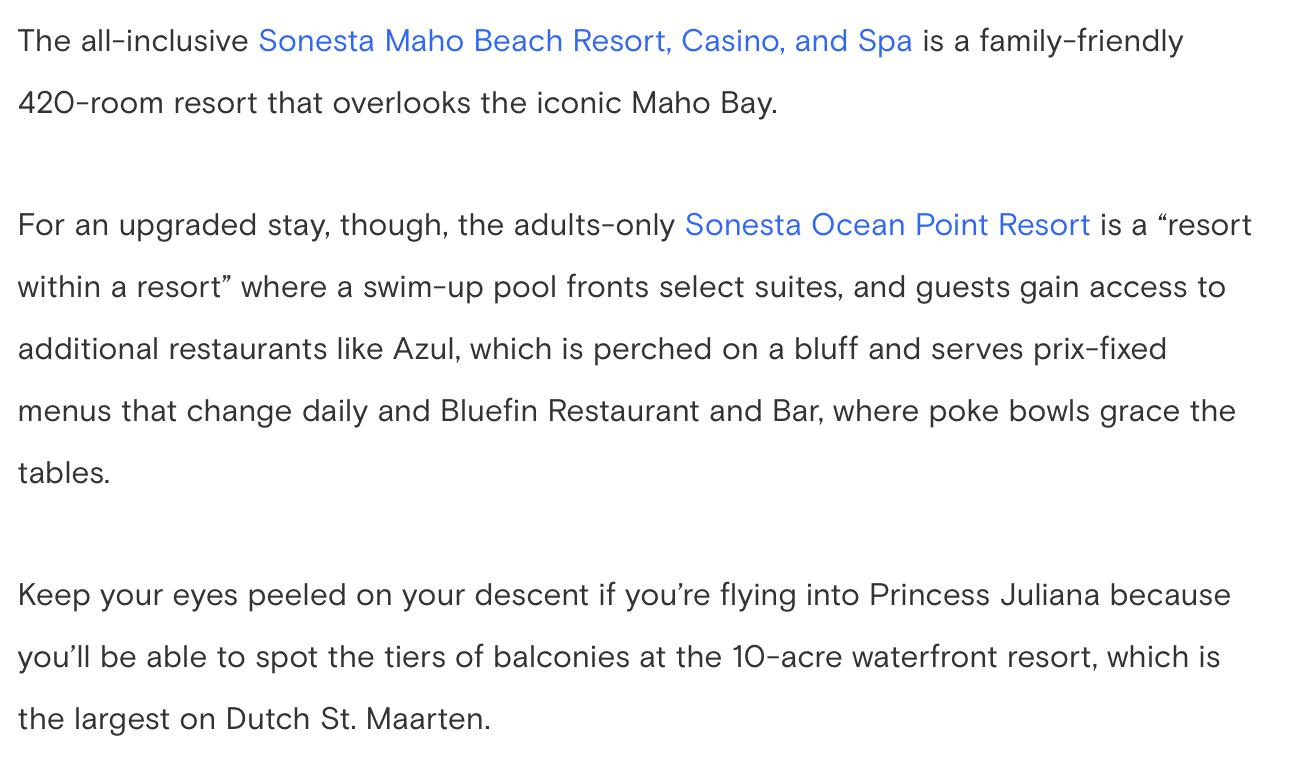Click the word "Keep" starting the last paragraph
This screenshot has width=1294, height=768.
point(54,595)
